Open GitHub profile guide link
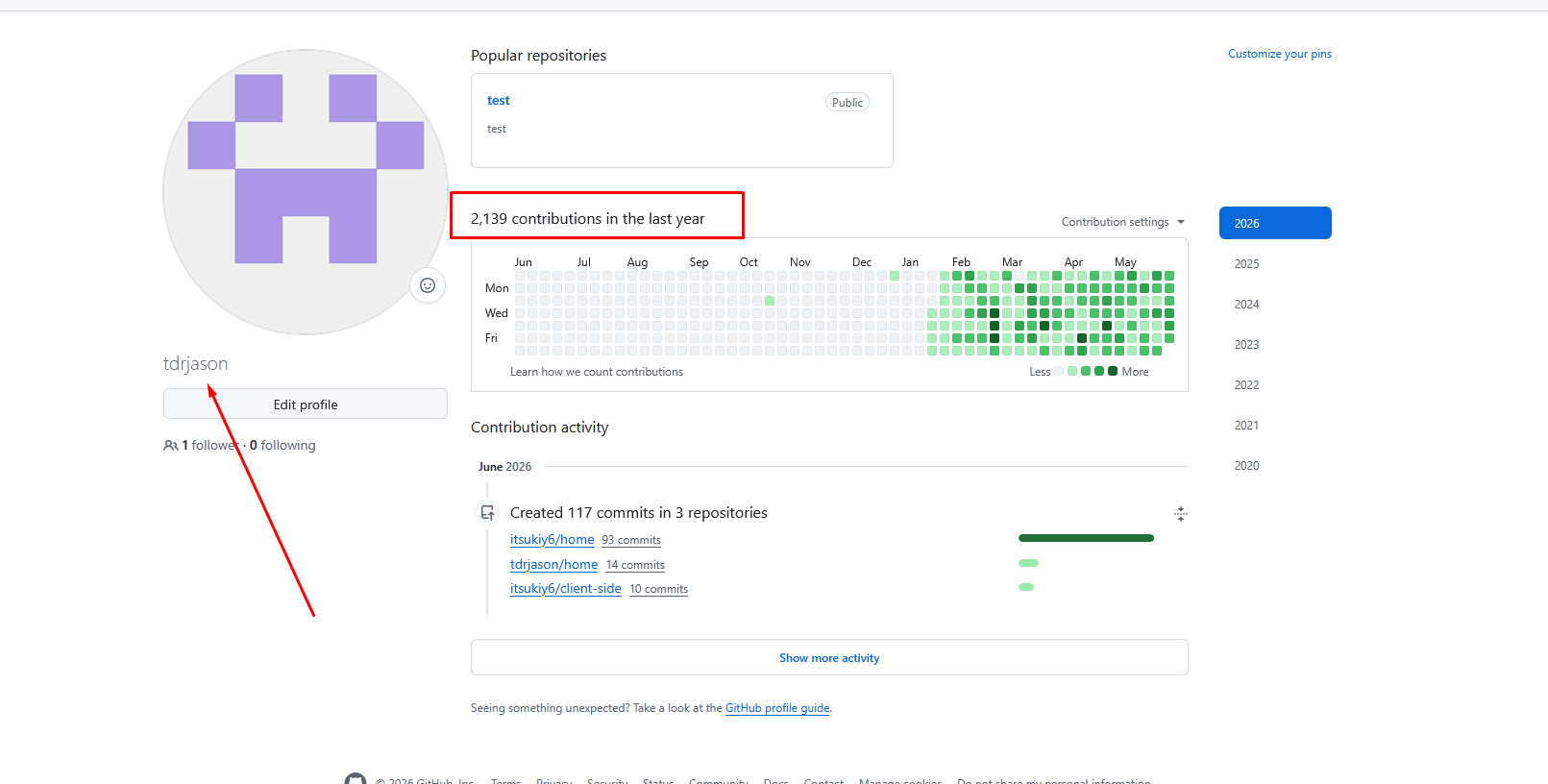The width and height of the screenshot is (1548, 784). (x=777, y=708)
